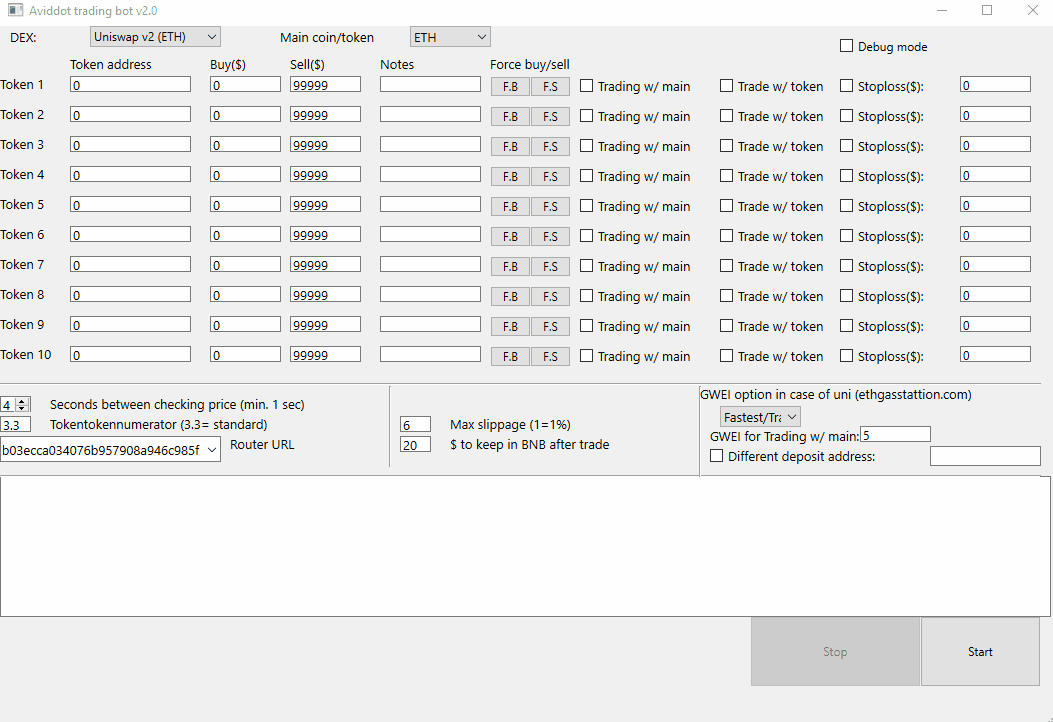The height and width of the screenshot is (722, 1053).
Task: Click the Stop button
Action: point(835,651)
